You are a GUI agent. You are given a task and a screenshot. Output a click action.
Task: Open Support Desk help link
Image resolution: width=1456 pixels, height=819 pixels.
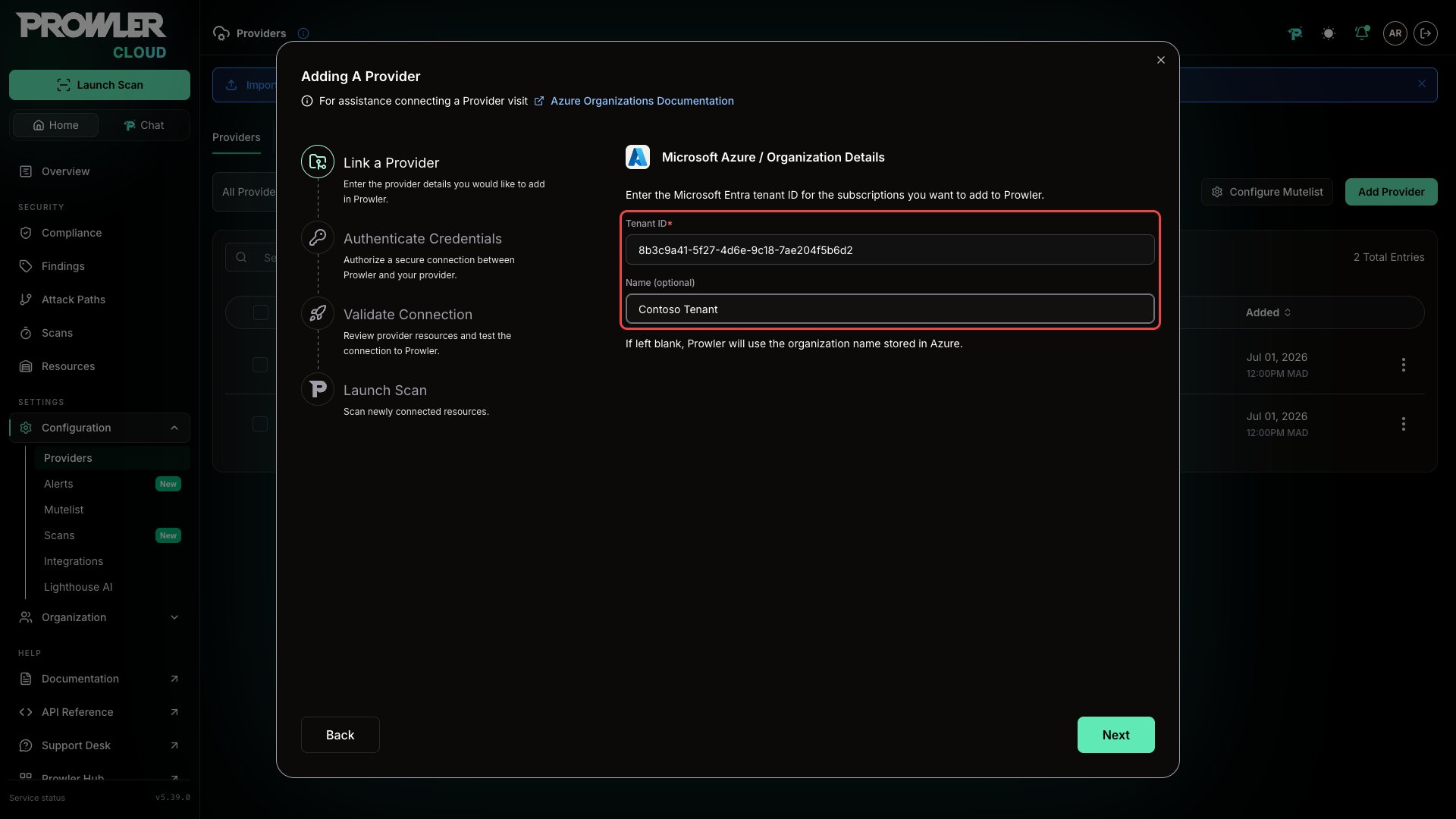(x=99, y=745)
